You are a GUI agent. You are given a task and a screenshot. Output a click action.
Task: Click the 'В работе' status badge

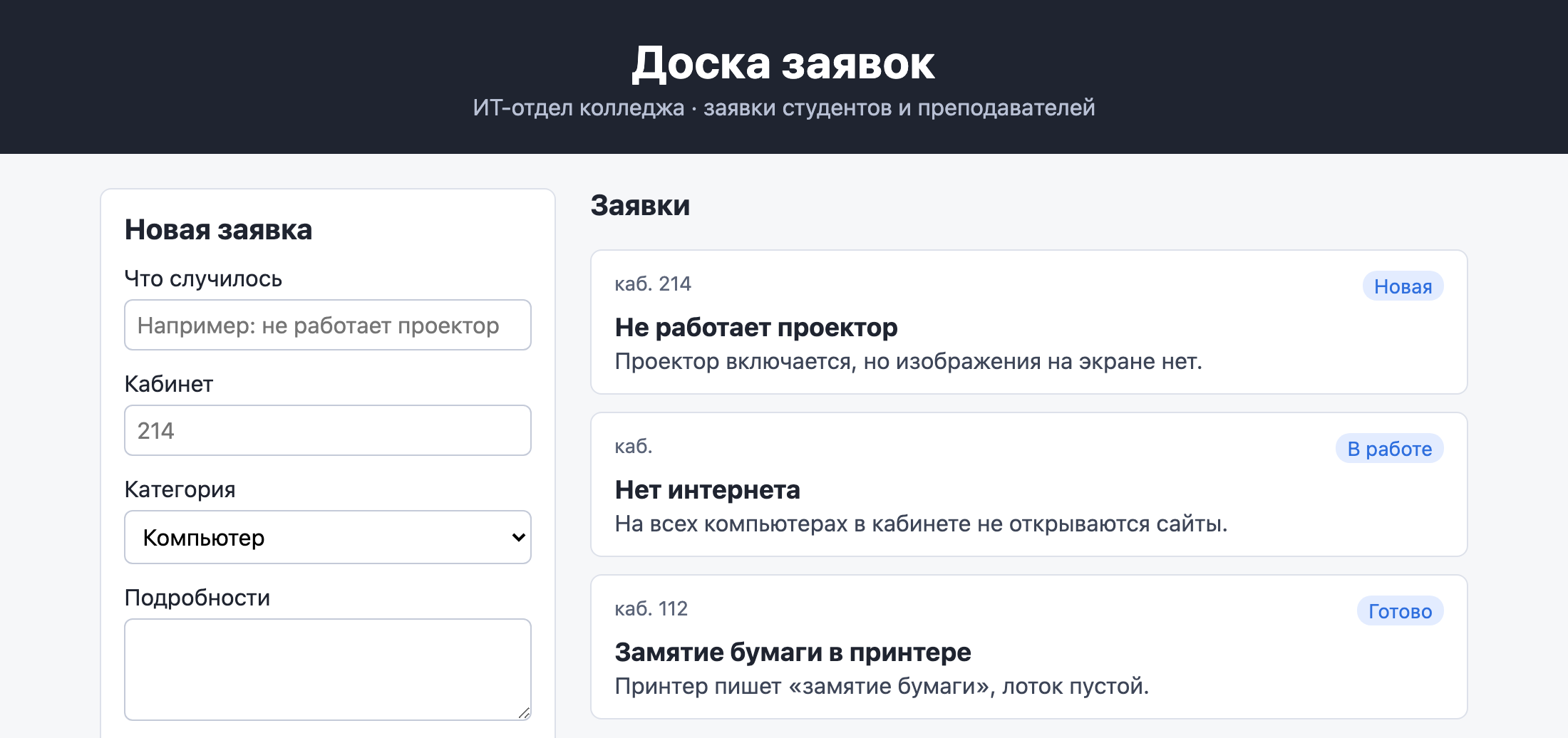1389,449
